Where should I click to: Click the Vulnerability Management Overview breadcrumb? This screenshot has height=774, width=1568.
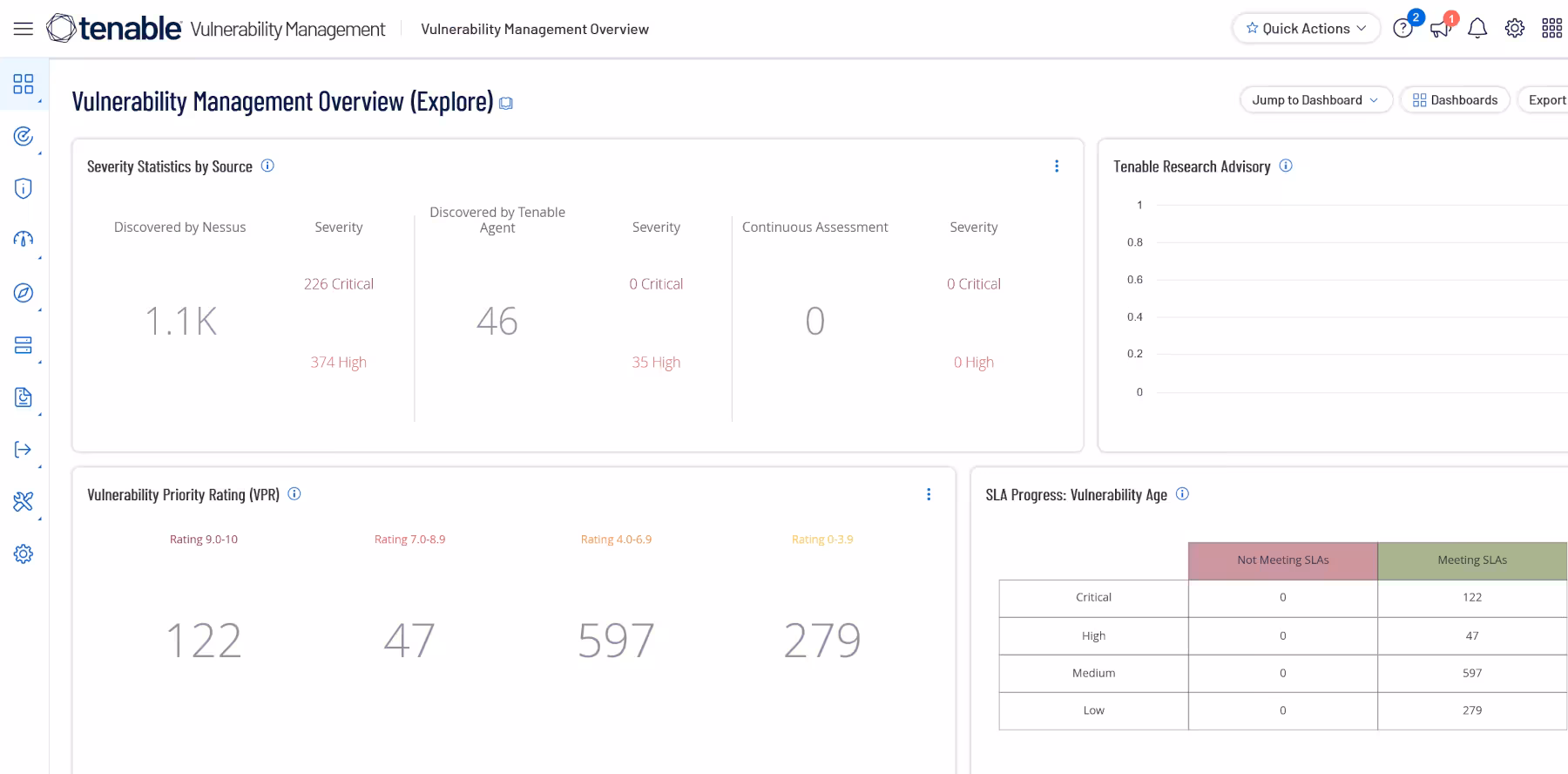point(535,29)
